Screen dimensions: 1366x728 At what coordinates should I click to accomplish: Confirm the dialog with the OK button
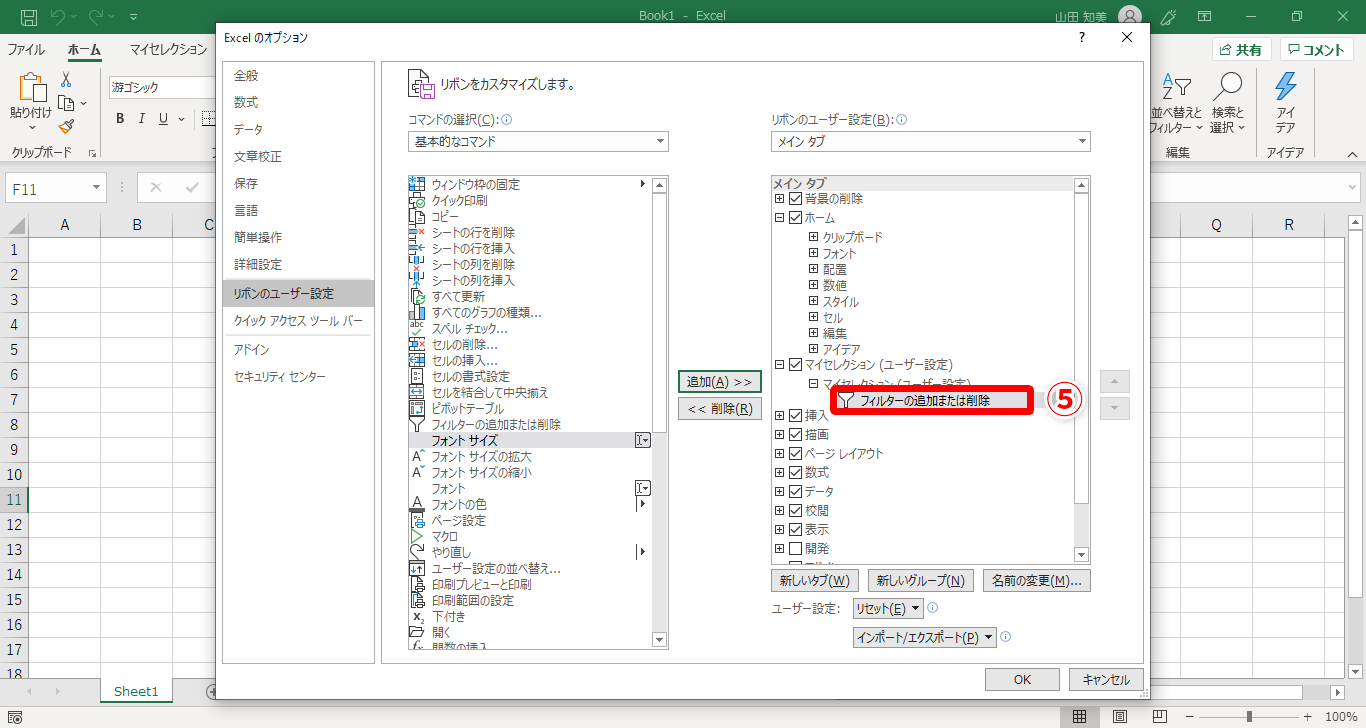1022,679
